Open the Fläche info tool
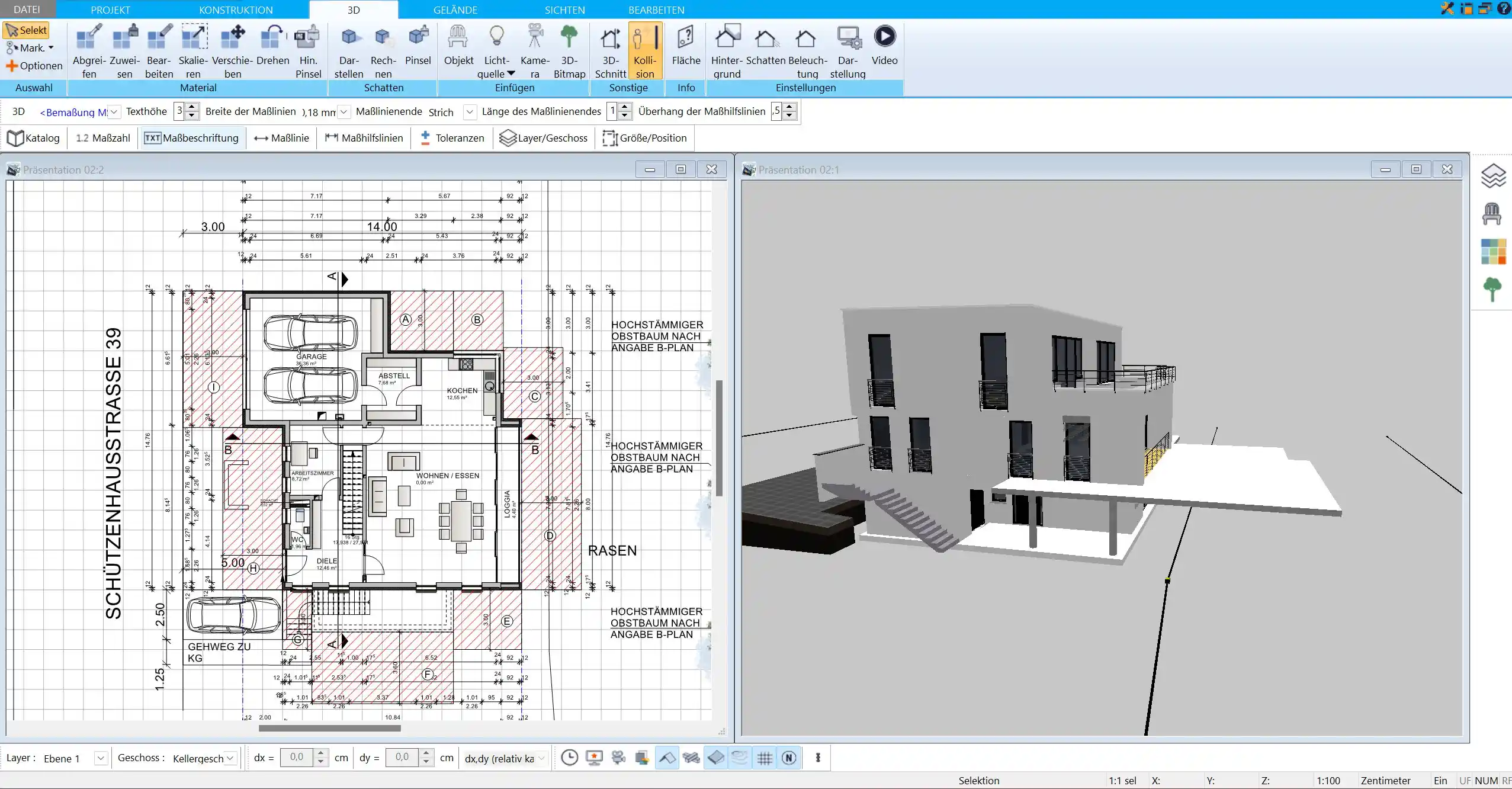The height and width of the screenshot is (789, 1512). [686, 46]
